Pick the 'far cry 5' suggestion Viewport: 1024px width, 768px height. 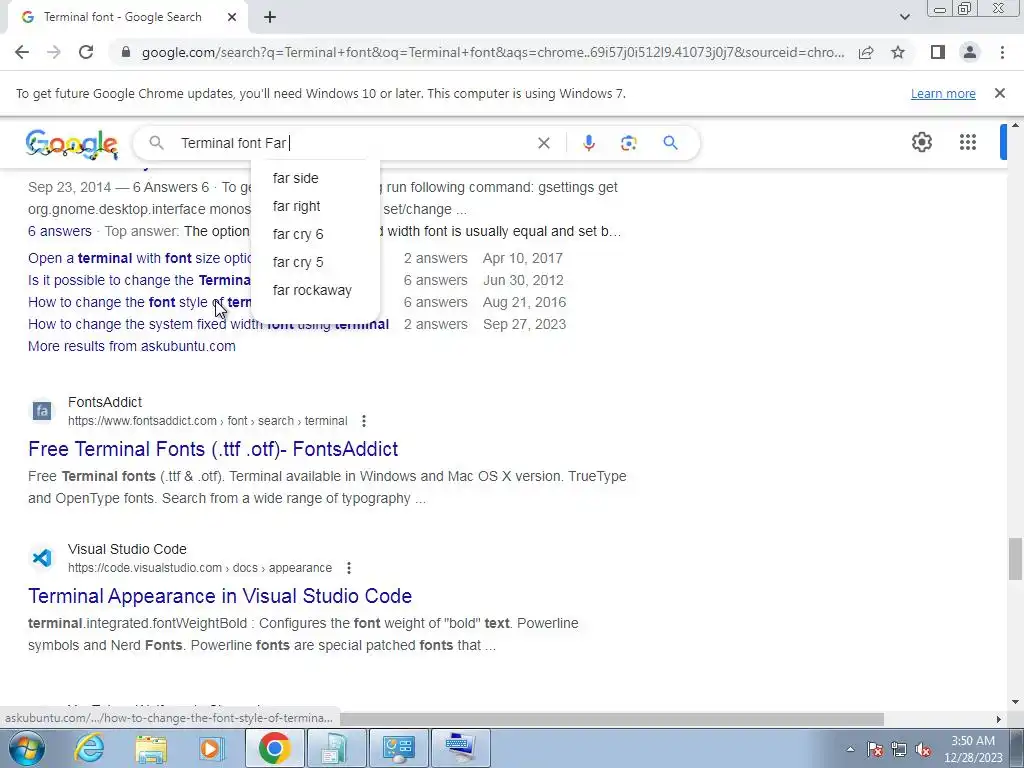click(x=315, y=263)
